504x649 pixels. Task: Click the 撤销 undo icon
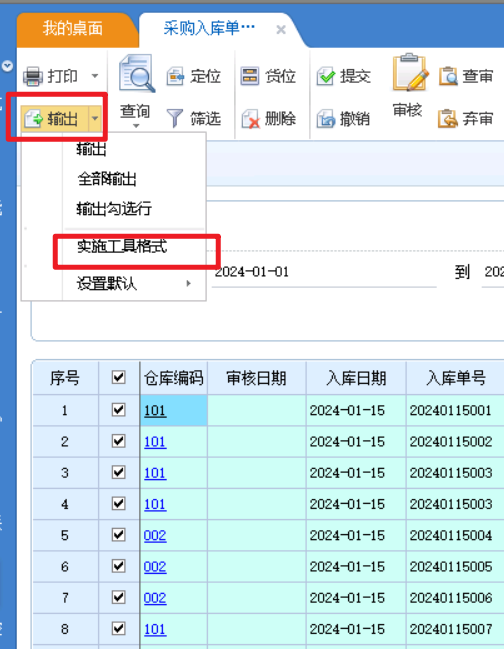[326, 119]
